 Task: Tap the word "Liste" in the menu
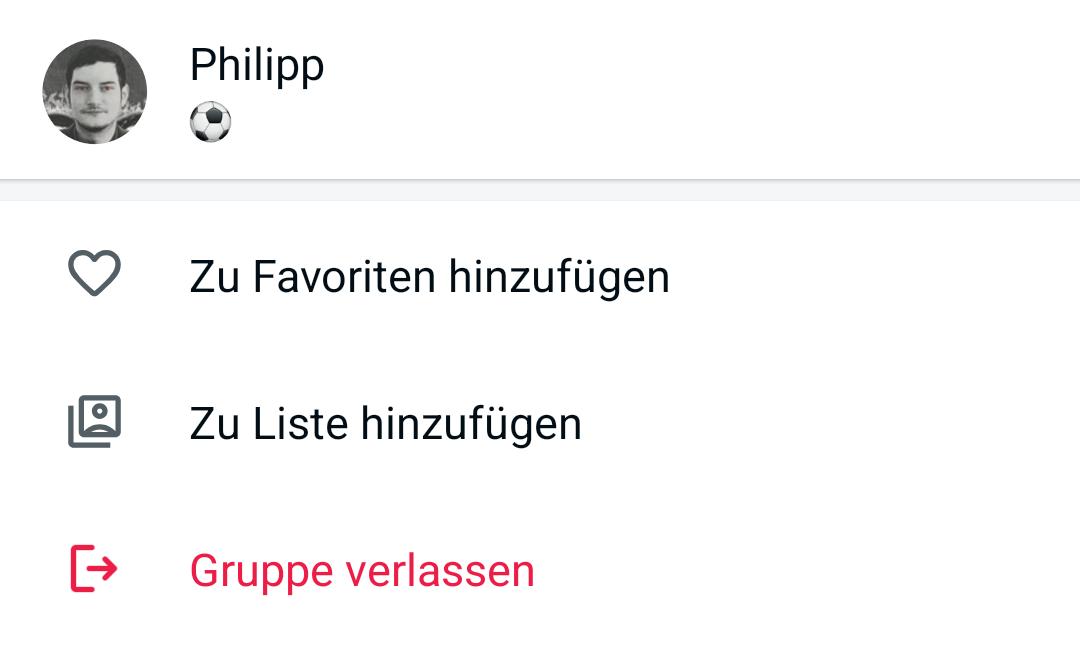[x=300, y=424]
